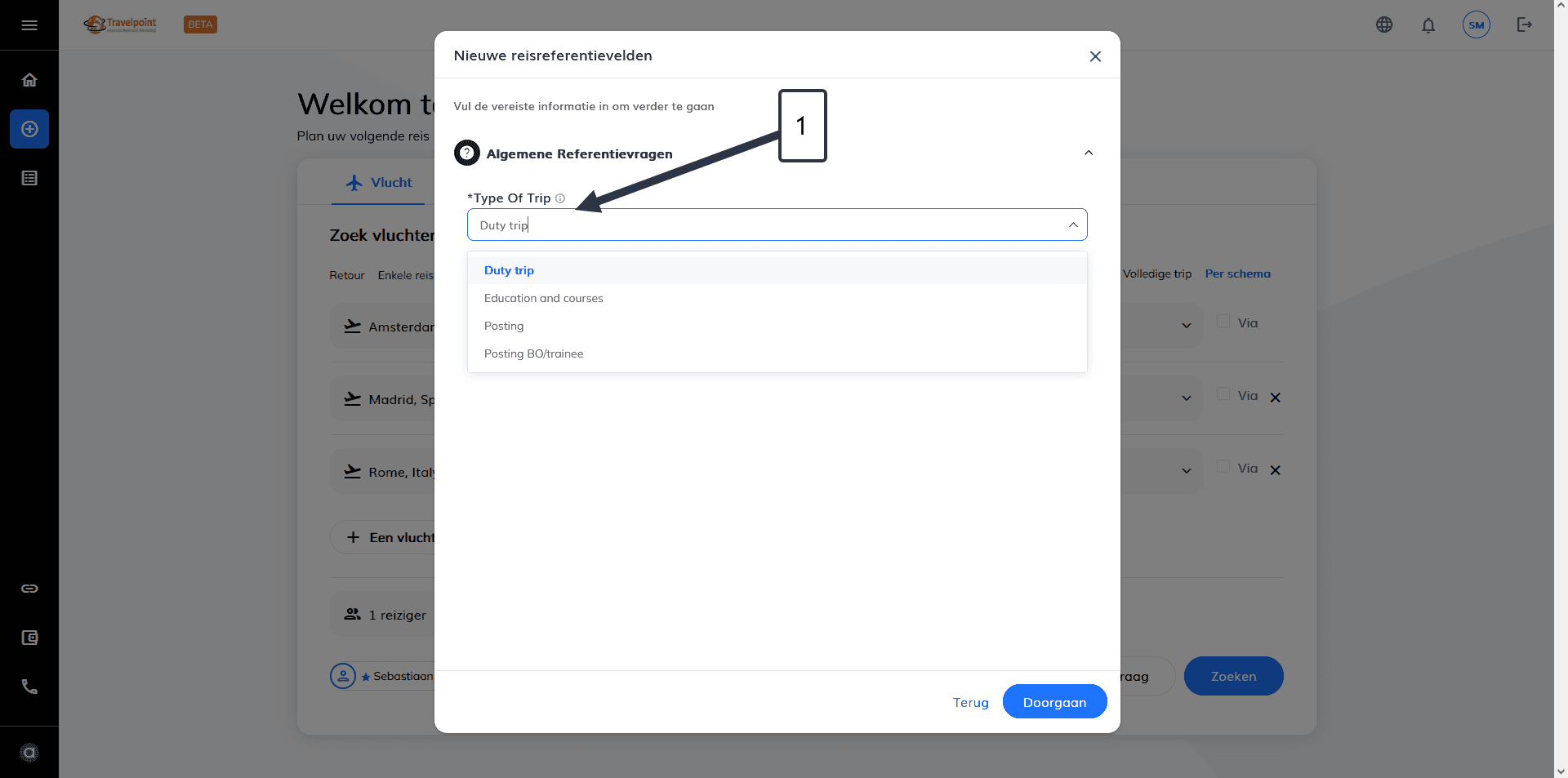Open the hamburger menu icon
The image size is (1568, 778).
point(29,25)
